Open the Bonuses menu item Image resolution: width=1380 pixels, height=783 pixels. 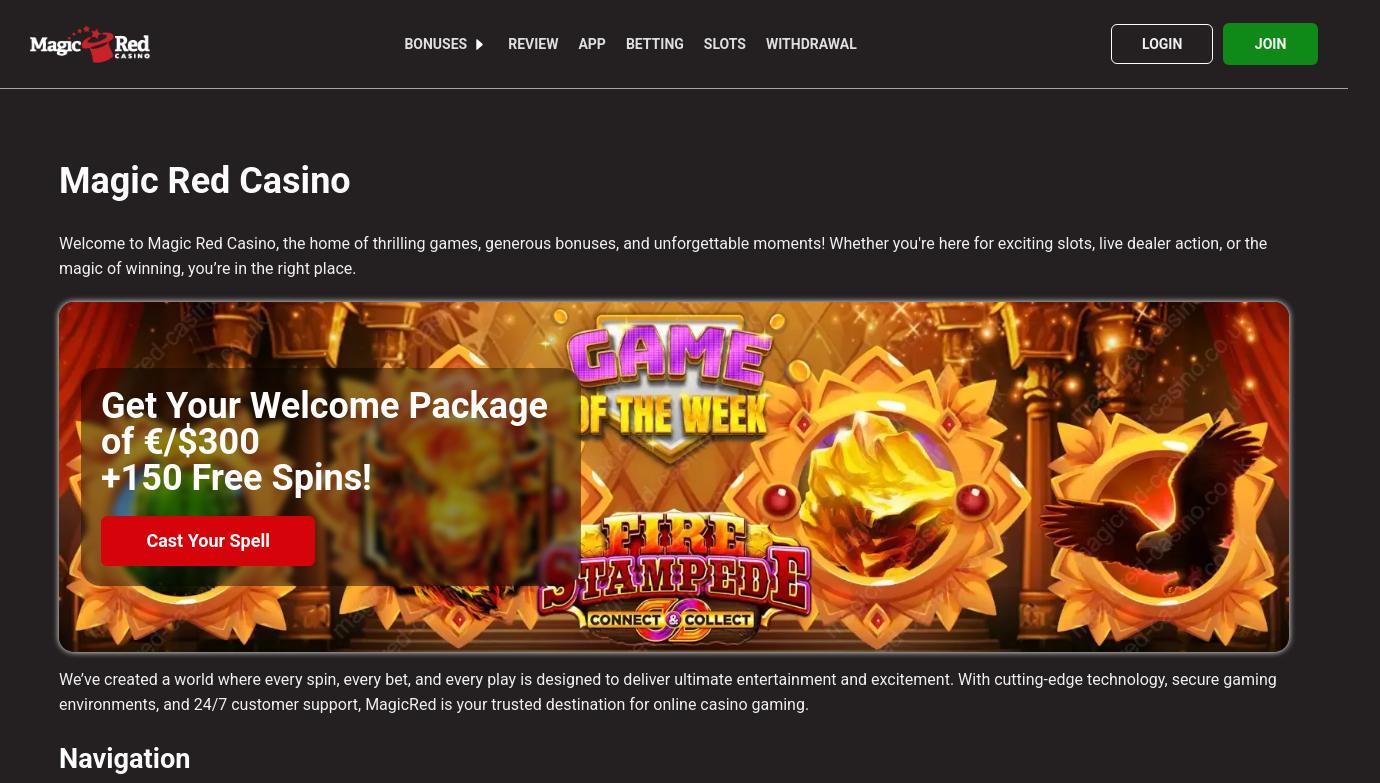pos(436,44)
